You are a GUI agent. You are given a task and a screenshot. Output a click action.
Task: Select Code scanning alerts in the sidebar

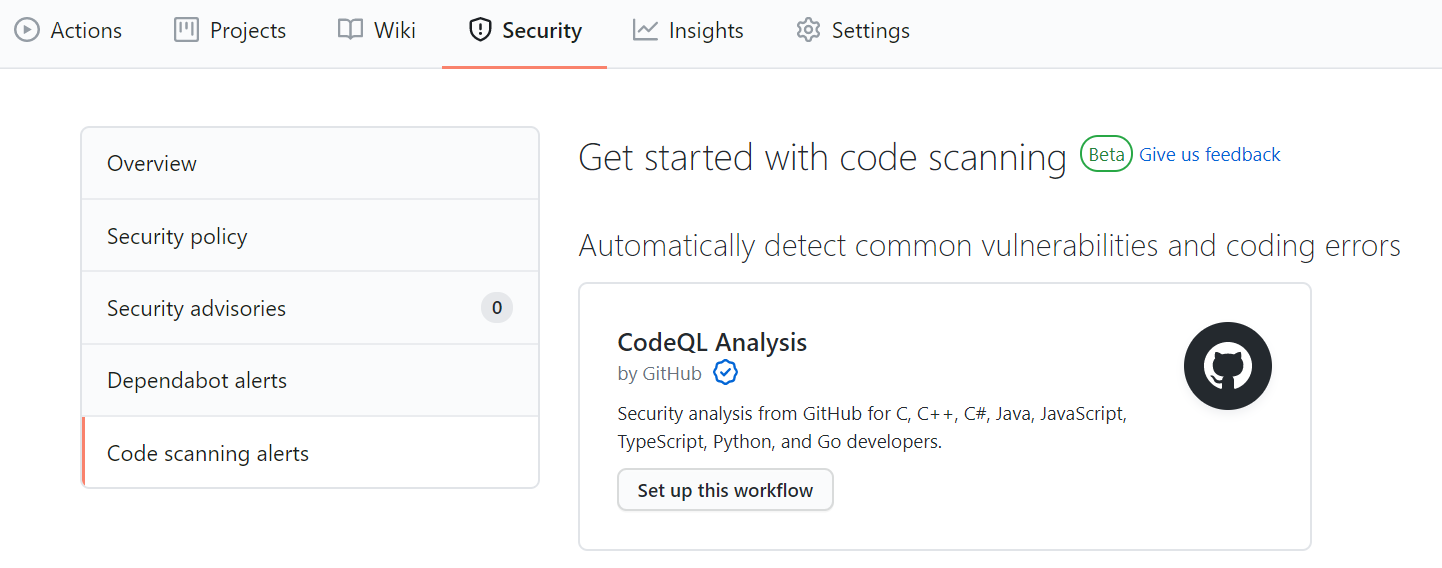coord(310,453)
